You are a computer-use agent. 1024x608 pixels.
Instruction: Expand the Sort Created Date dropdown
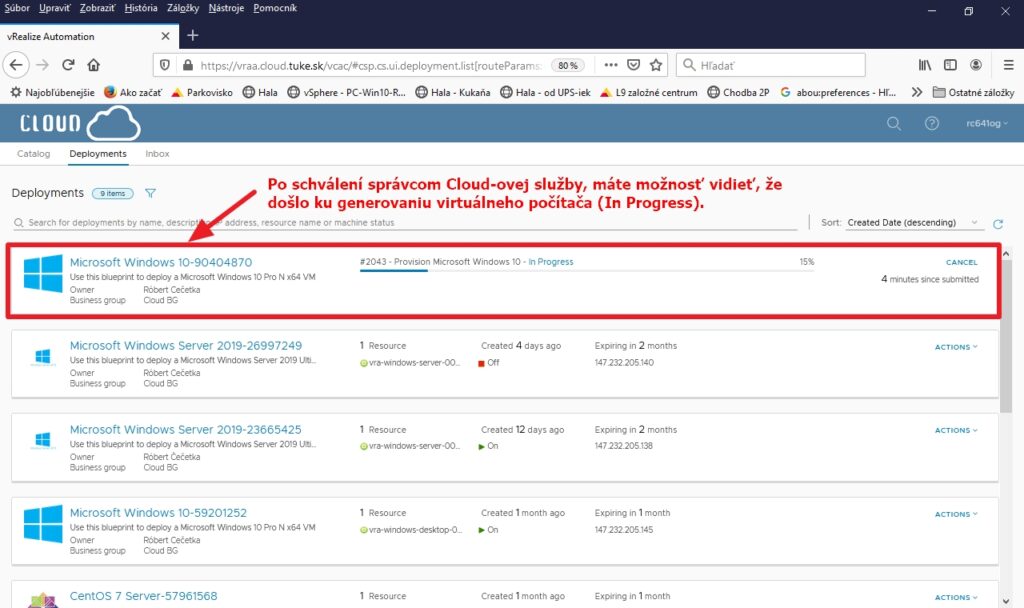[x=914, y=223]
